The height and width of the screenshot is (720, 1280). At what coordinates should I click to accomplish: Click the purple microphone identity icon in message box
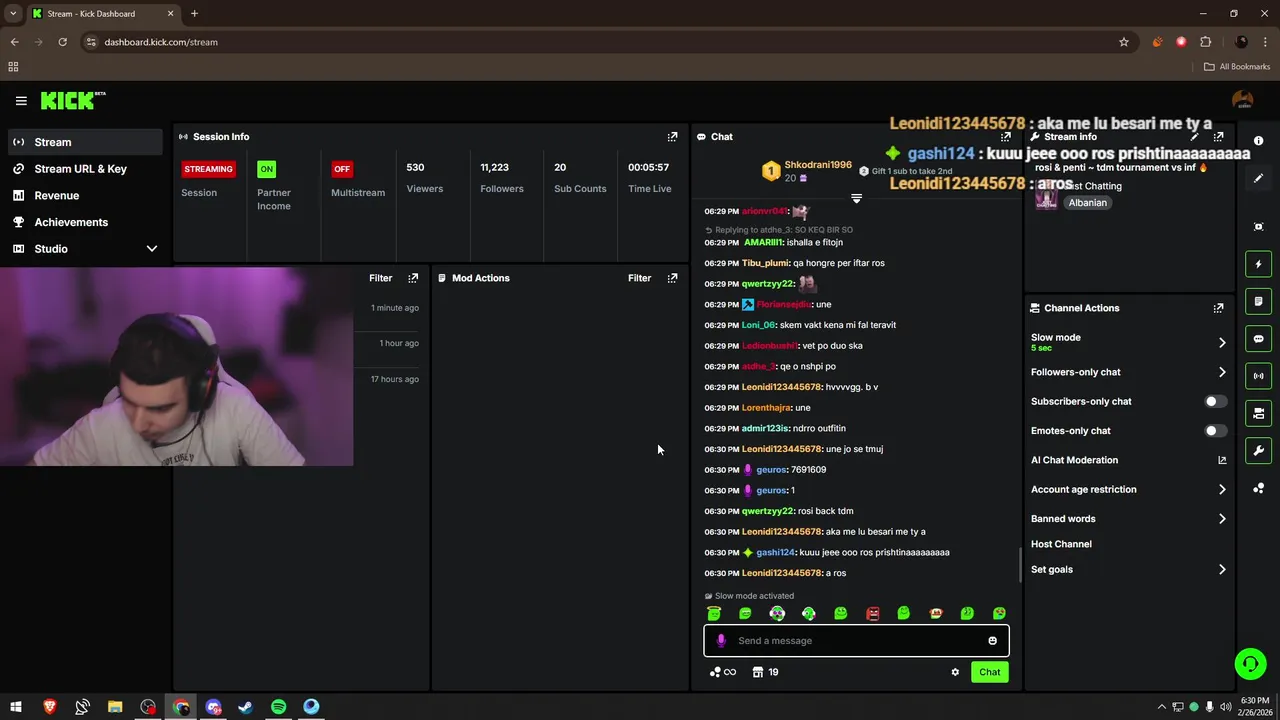[721, 641]
